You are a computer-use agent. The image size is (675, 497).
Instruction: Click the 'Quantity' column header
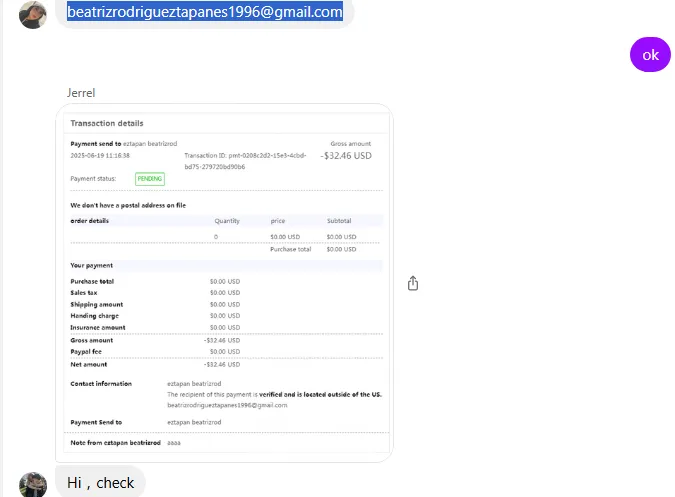(227, 221)
